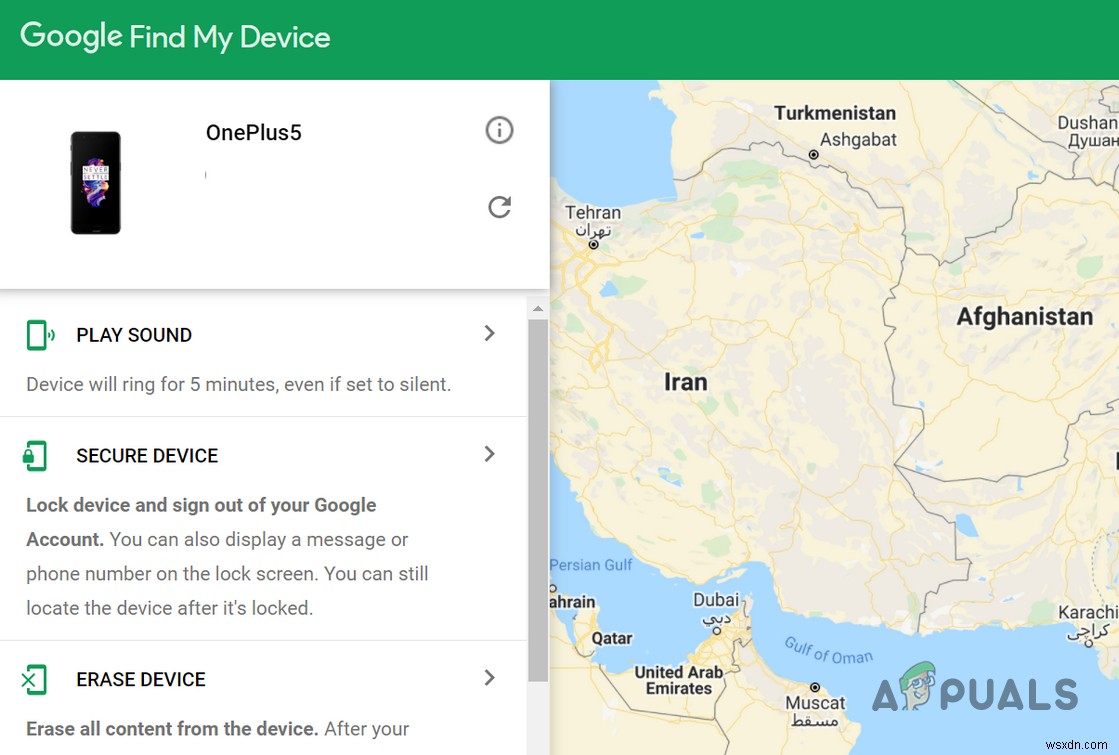This screenshot has width=1119, height=755.
Task: Click the erase icon beside Erase Device
Action: pyautogui.click(x=36, y=679)
